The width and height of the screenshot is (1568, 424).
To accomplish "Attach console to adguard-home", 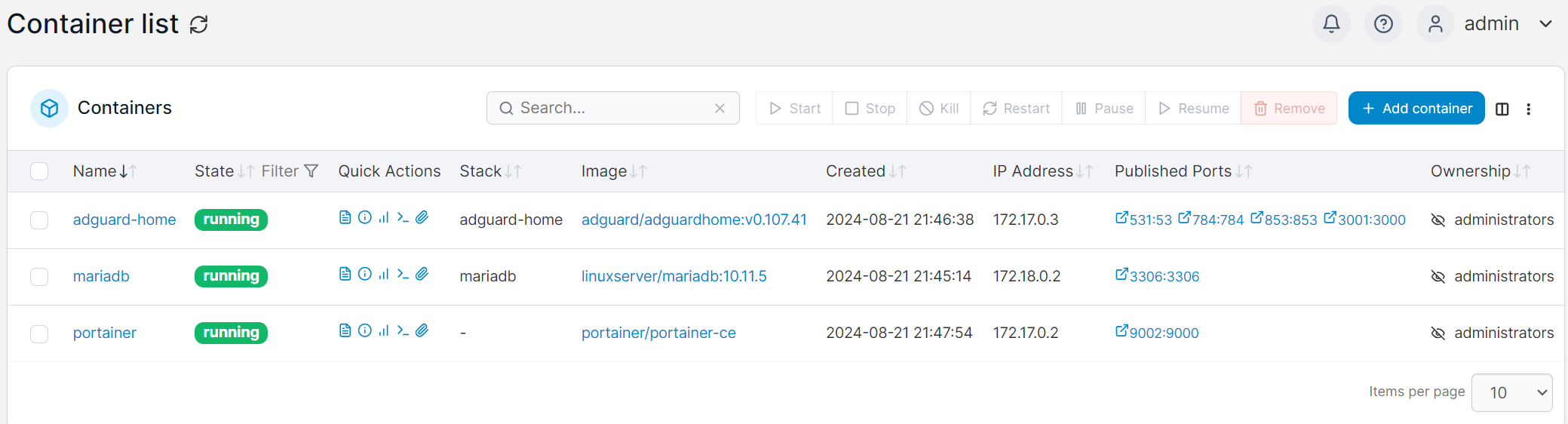I will click(422, 217).
